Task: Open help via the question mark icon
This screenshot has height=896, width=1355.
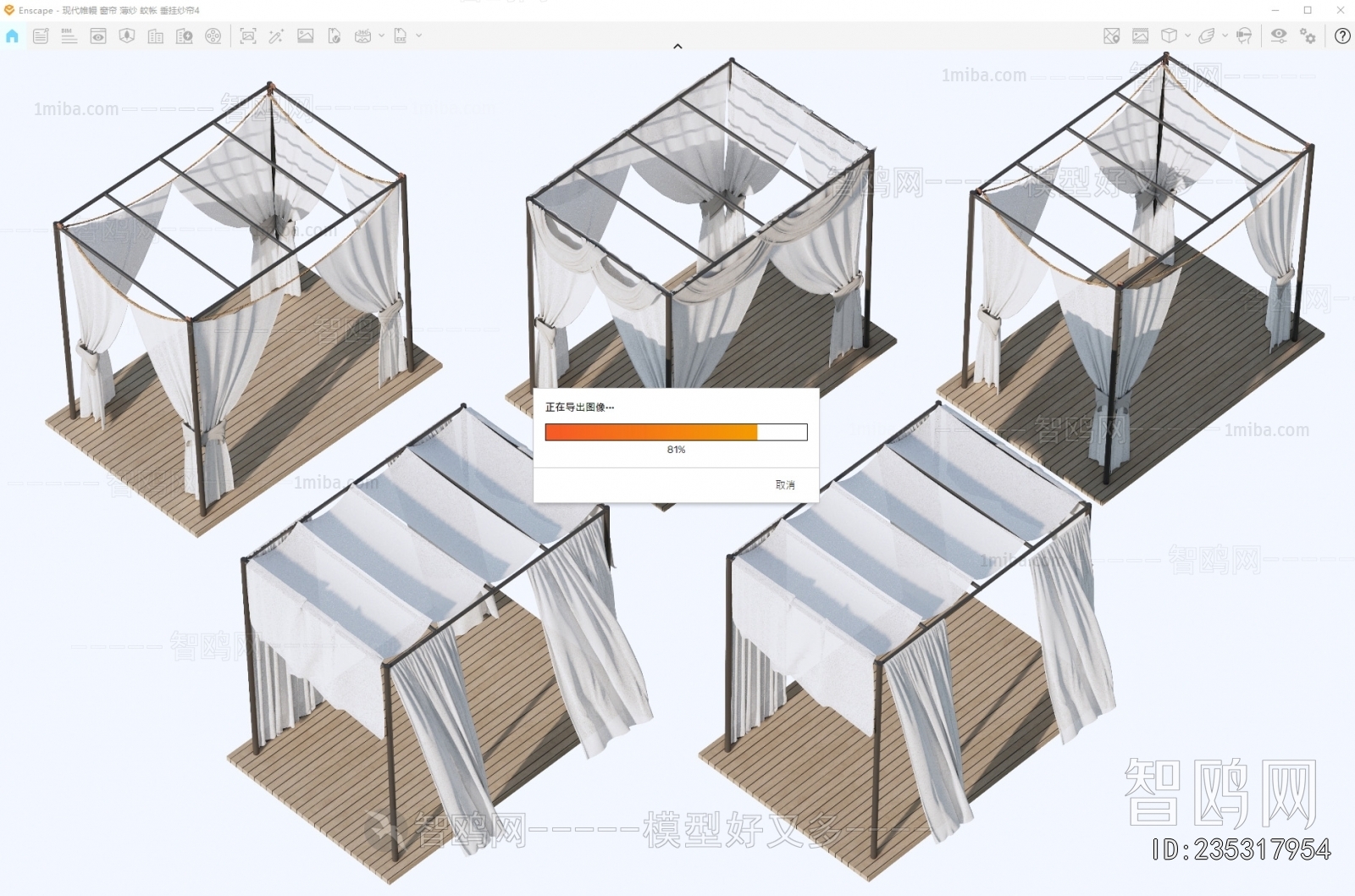Action: 1342,36
